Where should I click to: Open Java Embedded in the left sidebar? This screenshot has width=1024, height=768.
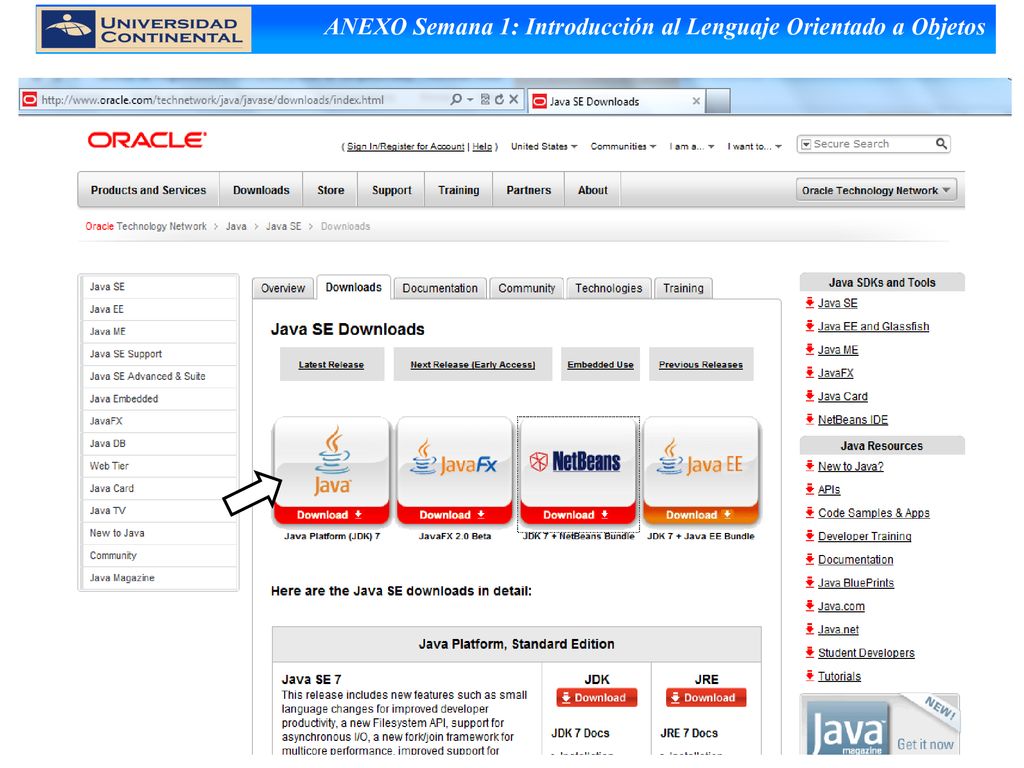tap(159, 398)
